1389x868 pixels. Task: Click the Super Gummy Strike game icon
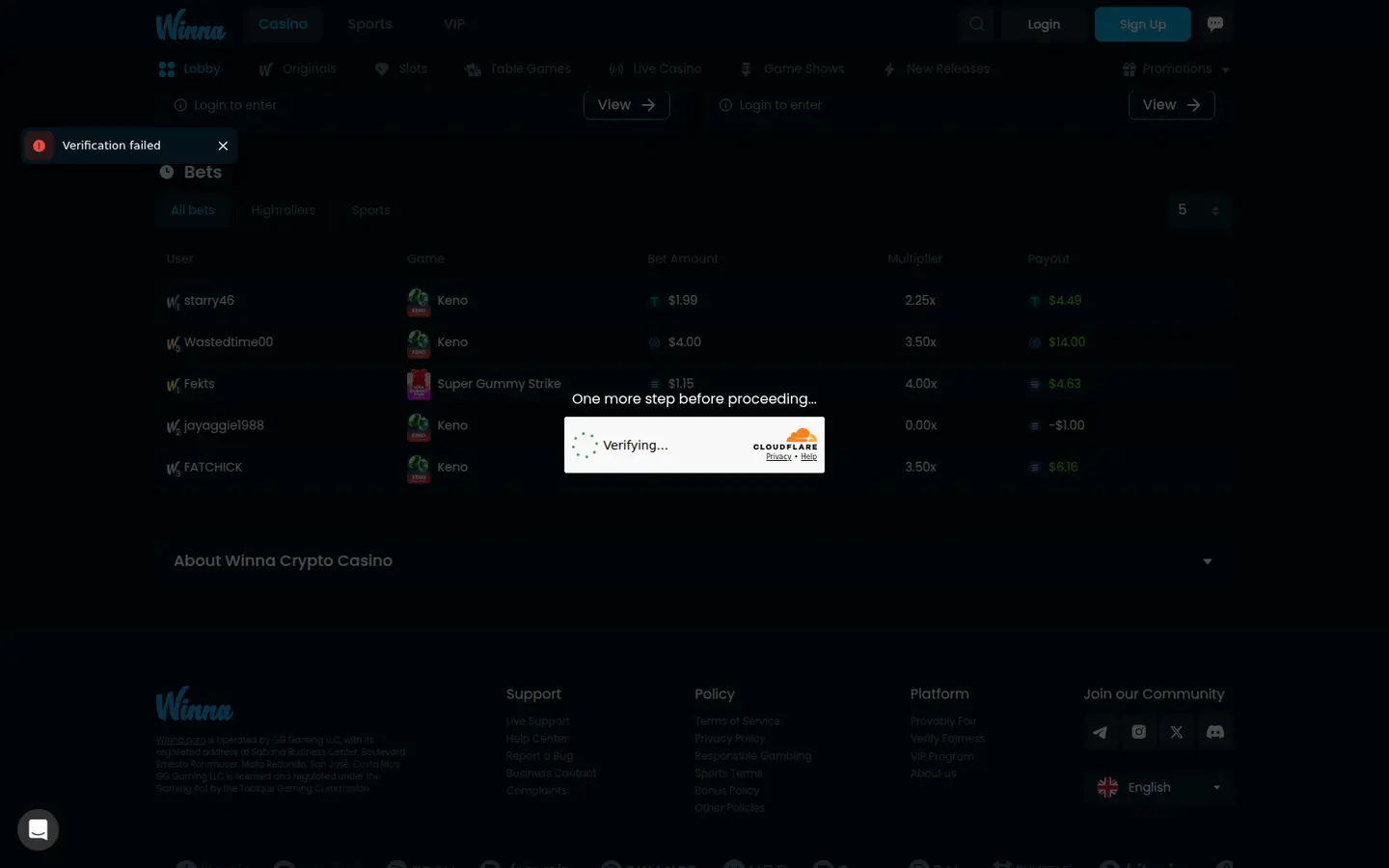pos(419,384)
